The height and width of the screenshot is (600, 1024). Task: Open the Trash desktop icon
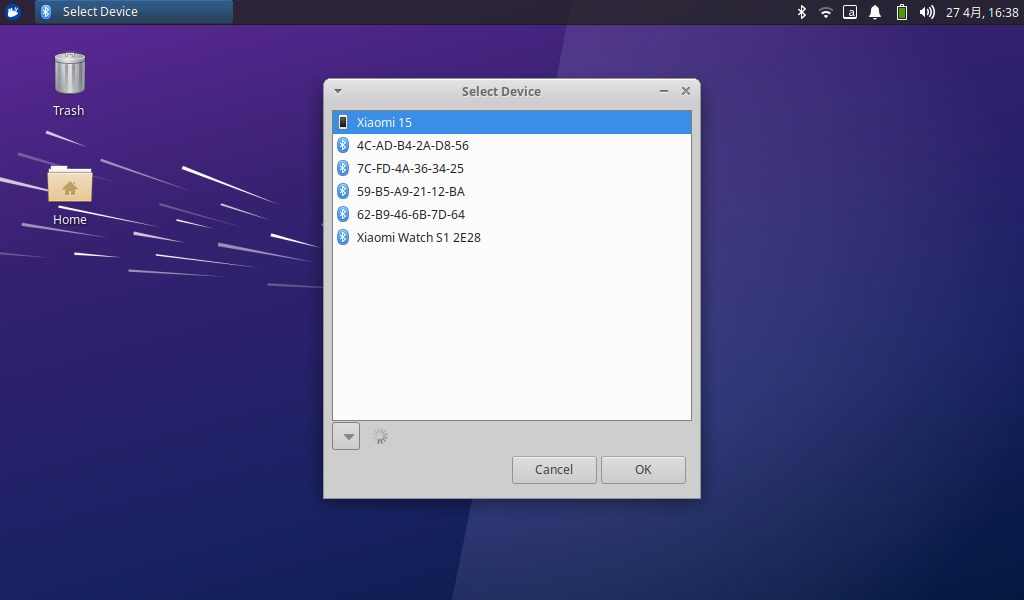coord(69,75)
